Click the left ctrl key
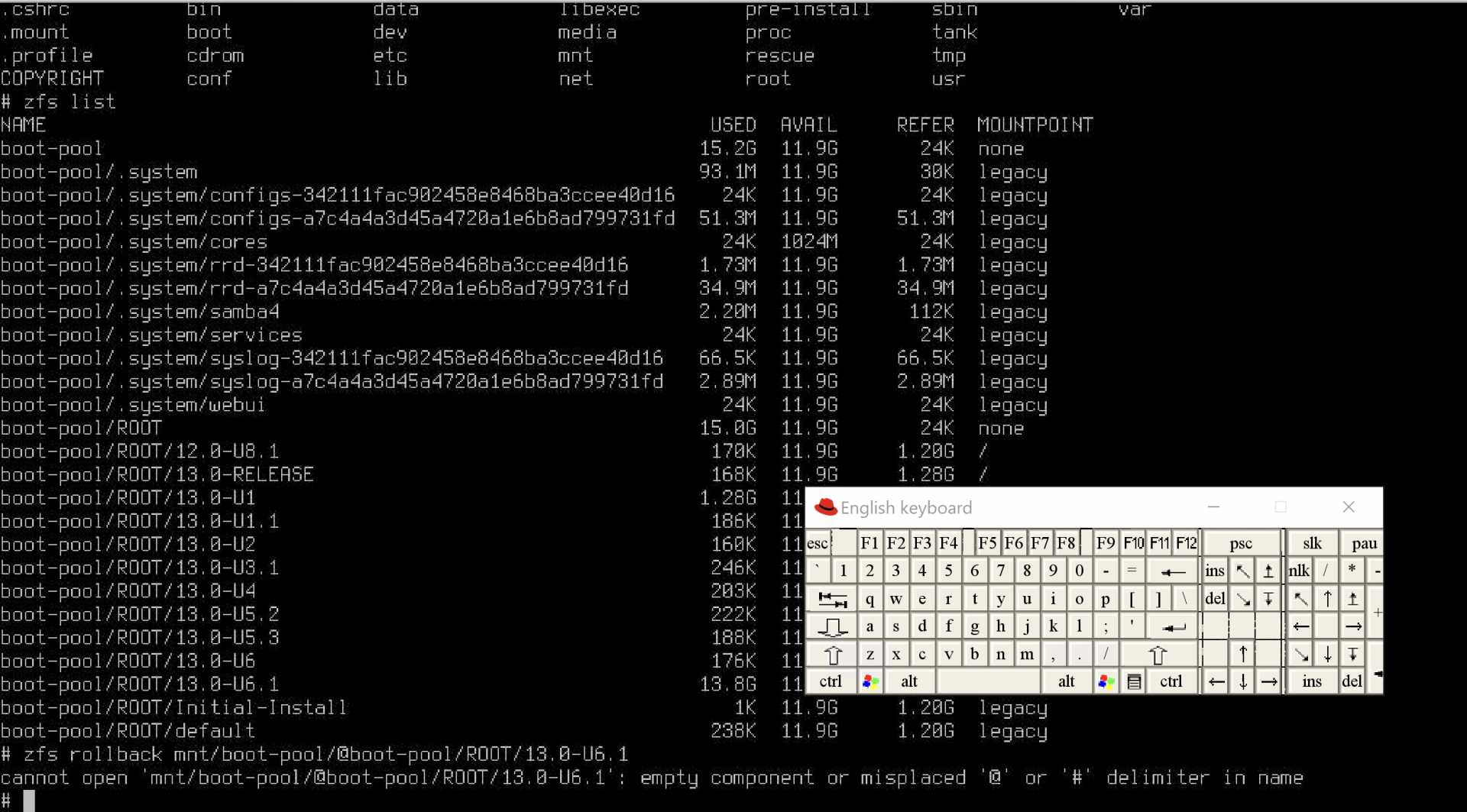This screenshot has width=1467, height=812. click(x=831, y=681)
